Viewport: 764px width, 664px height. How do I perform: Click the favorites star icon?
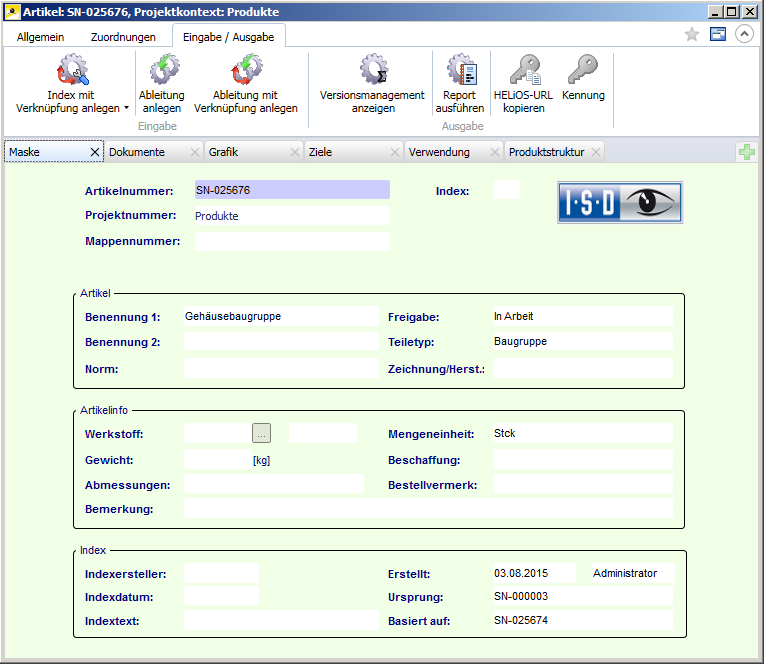pyautogui.click(x=691, y=34)
